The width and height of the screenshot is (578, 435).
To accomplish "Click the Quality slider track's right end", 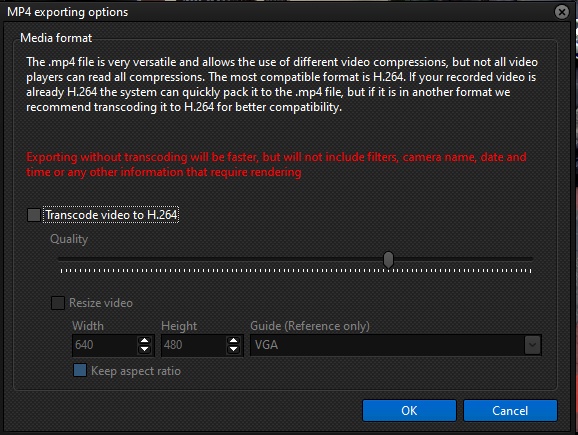I will pyautogui.click(x=530, y=260).
